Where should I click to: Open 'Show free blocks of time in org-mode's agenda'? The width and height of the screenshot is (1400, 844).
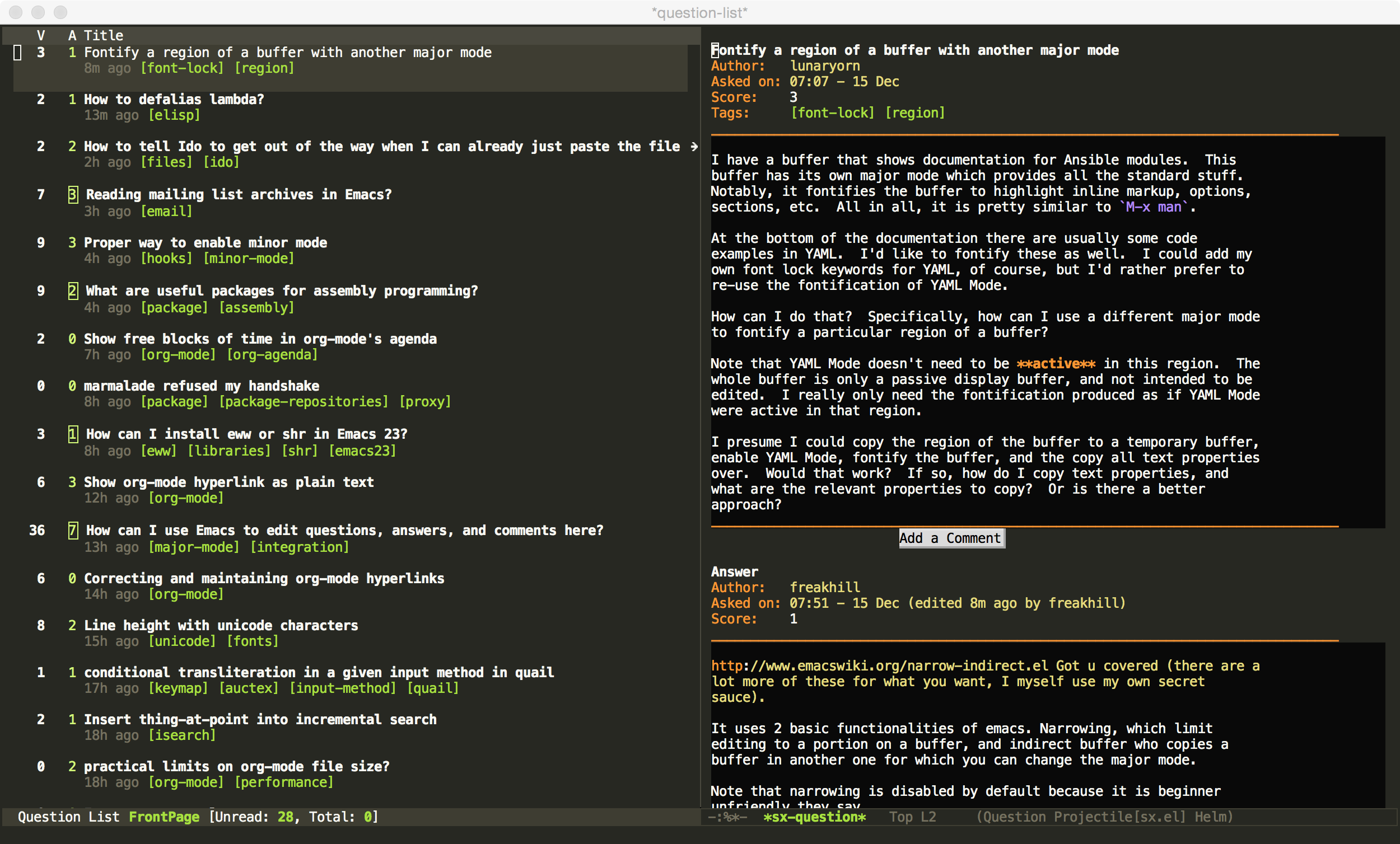tap(260, 339)
